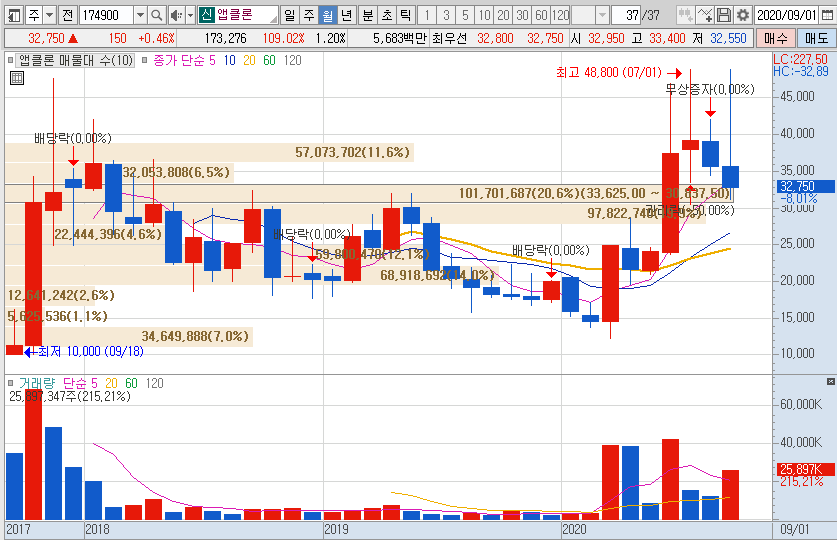Select the 10 interval button
The image size is (837, 540).
click(484, 15)
